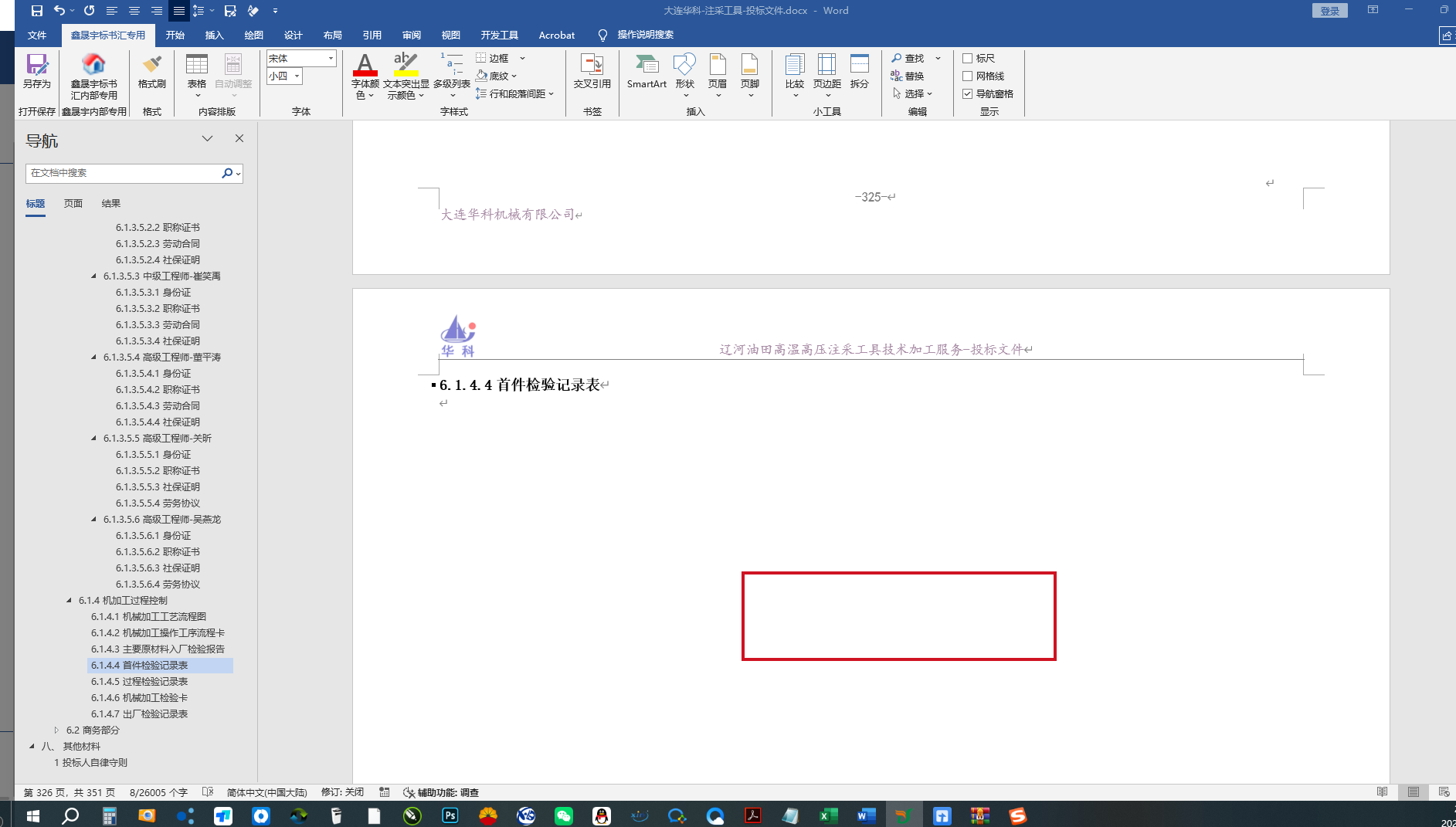
Task: Open the 页边距 margins icon
Action: (x=827, y=75)
